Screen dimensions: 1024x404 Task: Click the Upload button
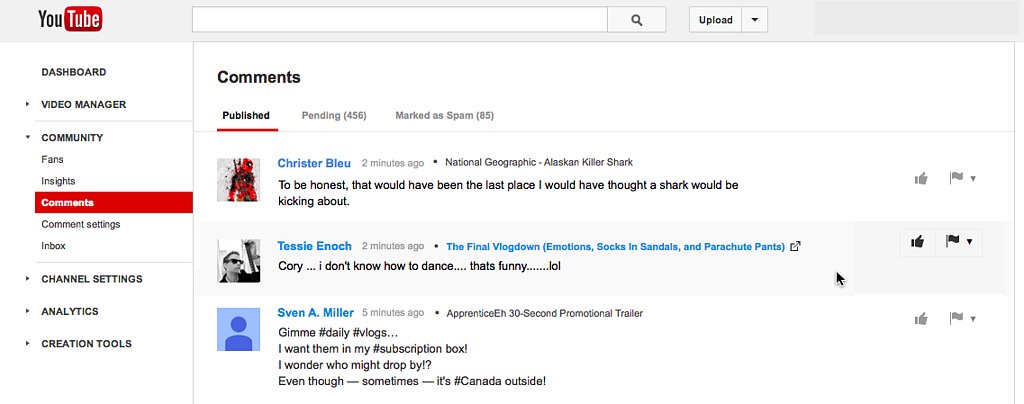pos(716,20)
